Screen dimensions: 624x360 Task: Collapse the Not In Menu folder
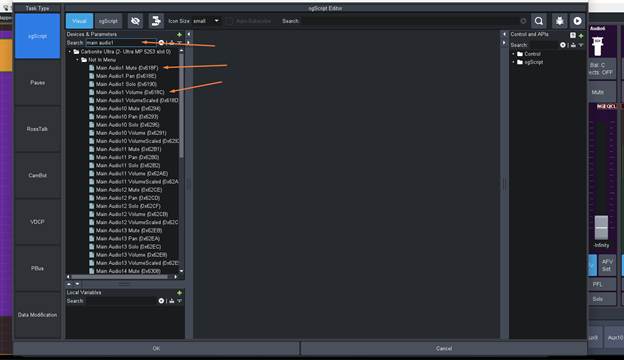[78, 60]
